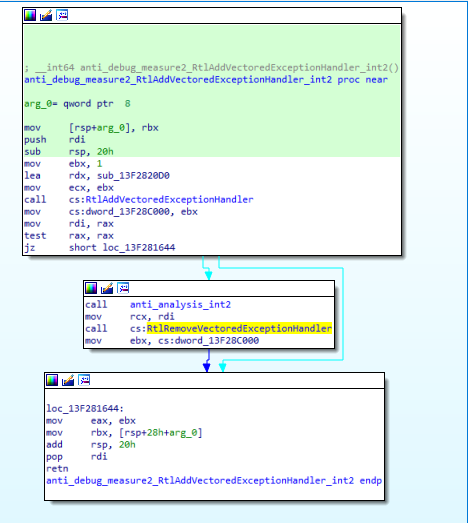Click group-nodes icon in proc header node

[x=62, y=15]
